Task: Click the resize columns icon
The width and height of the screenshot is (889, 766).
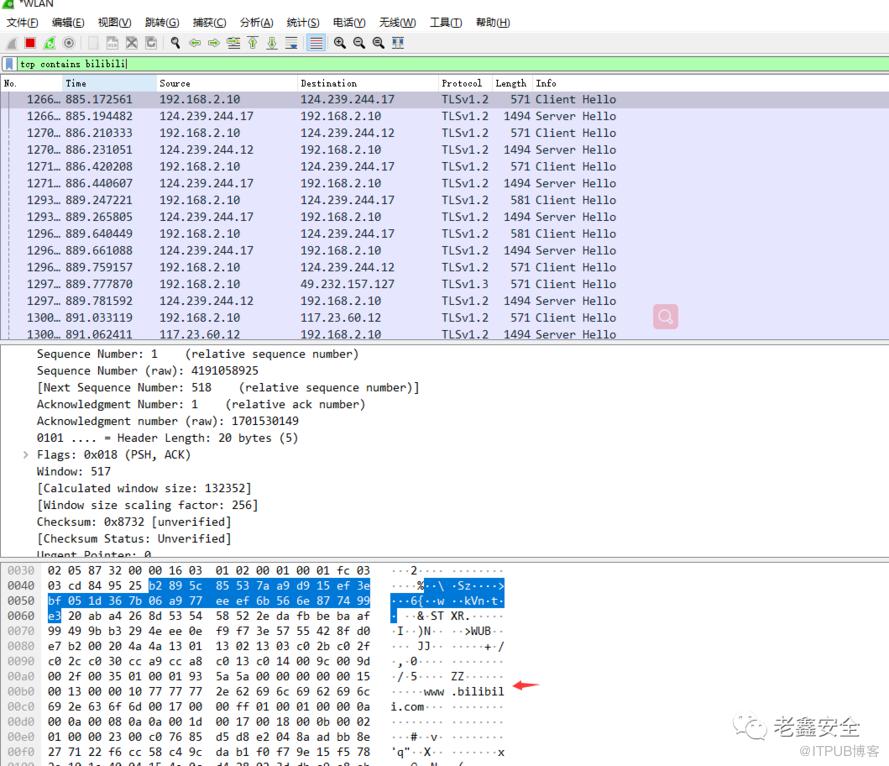Action: (x=398, y=43)
